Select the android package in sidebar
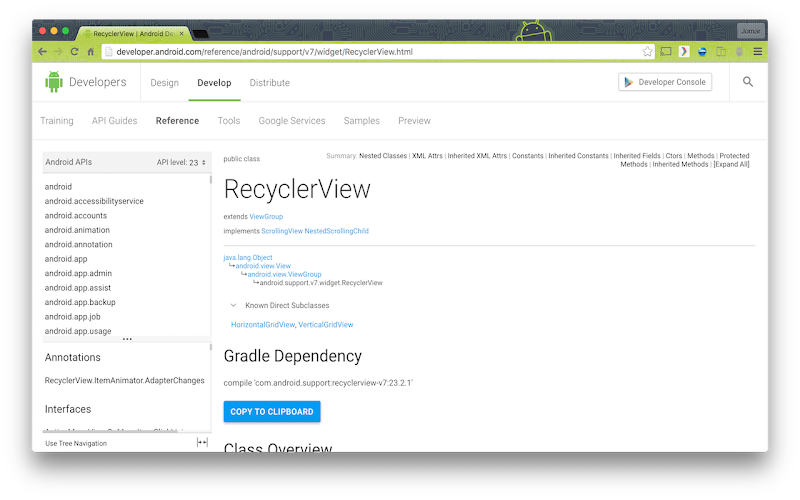 (58, 187)
